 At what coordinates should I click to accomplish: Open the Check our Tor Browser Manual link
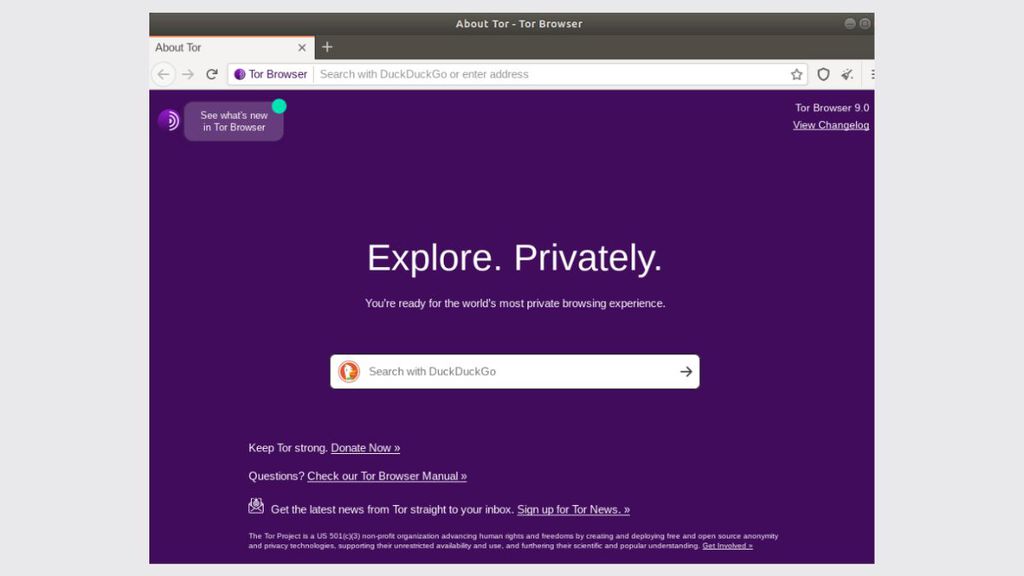coord(386,476)
